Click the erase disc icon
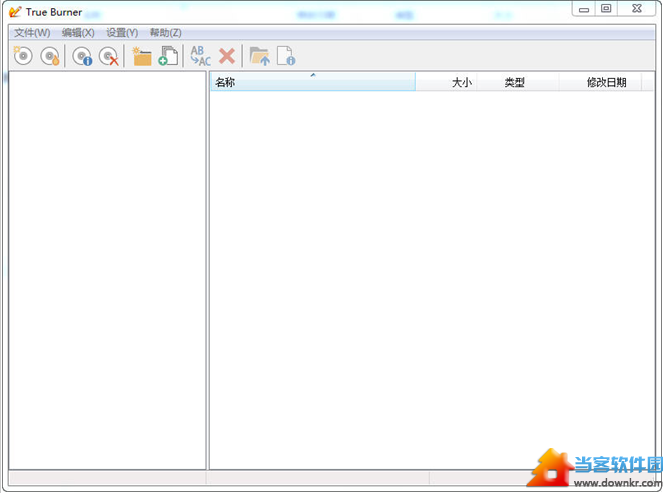This screenshot has height=493, width=663. pyautogui.click(x=109, y=56)
